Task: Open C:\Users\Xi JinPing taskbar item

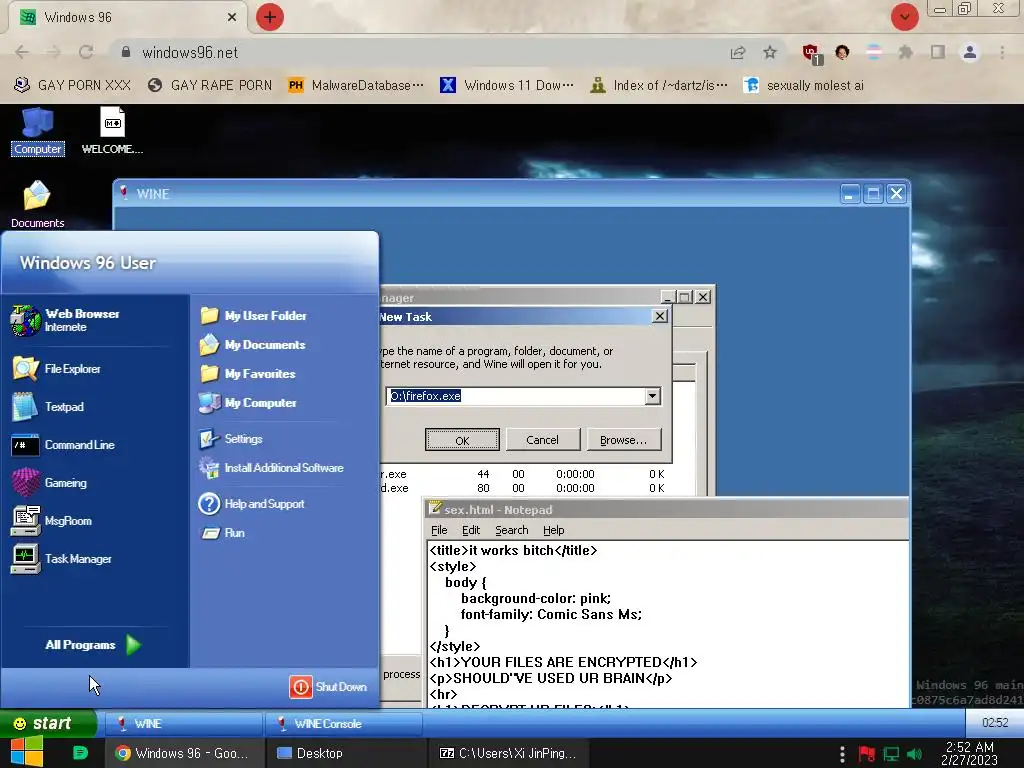Action: 508,753
